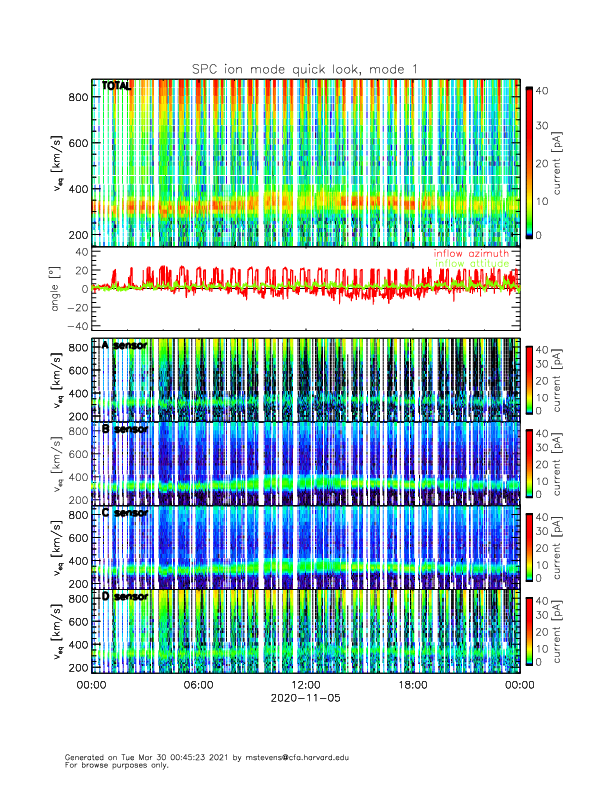Select the 'D sensor' panel label
Viewport: 612px width, 792px height.
(124, 597)
